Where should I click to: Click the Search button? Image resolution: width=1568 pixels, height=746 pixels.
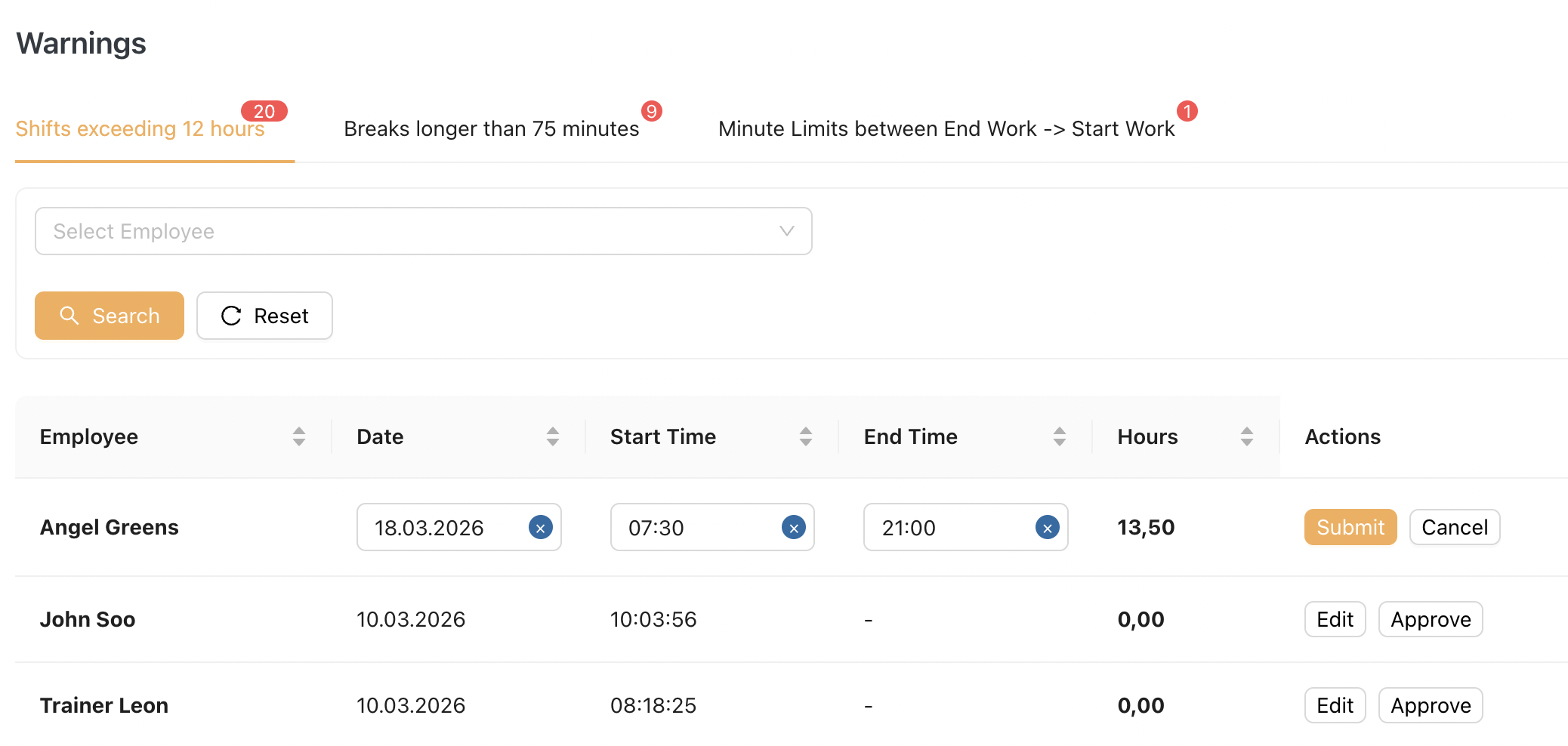pyautogui.click(x=110, y=316)
